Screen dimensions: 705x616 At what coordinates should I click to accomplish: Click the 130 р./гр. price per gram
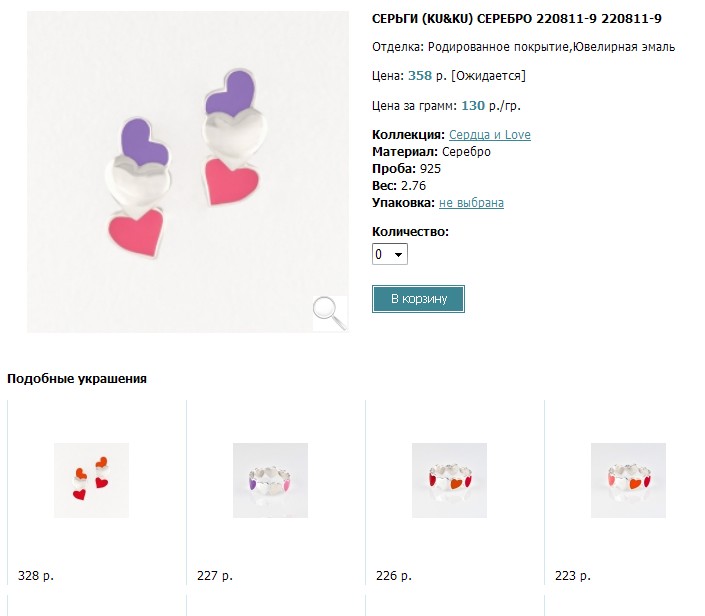pos(491,105)
